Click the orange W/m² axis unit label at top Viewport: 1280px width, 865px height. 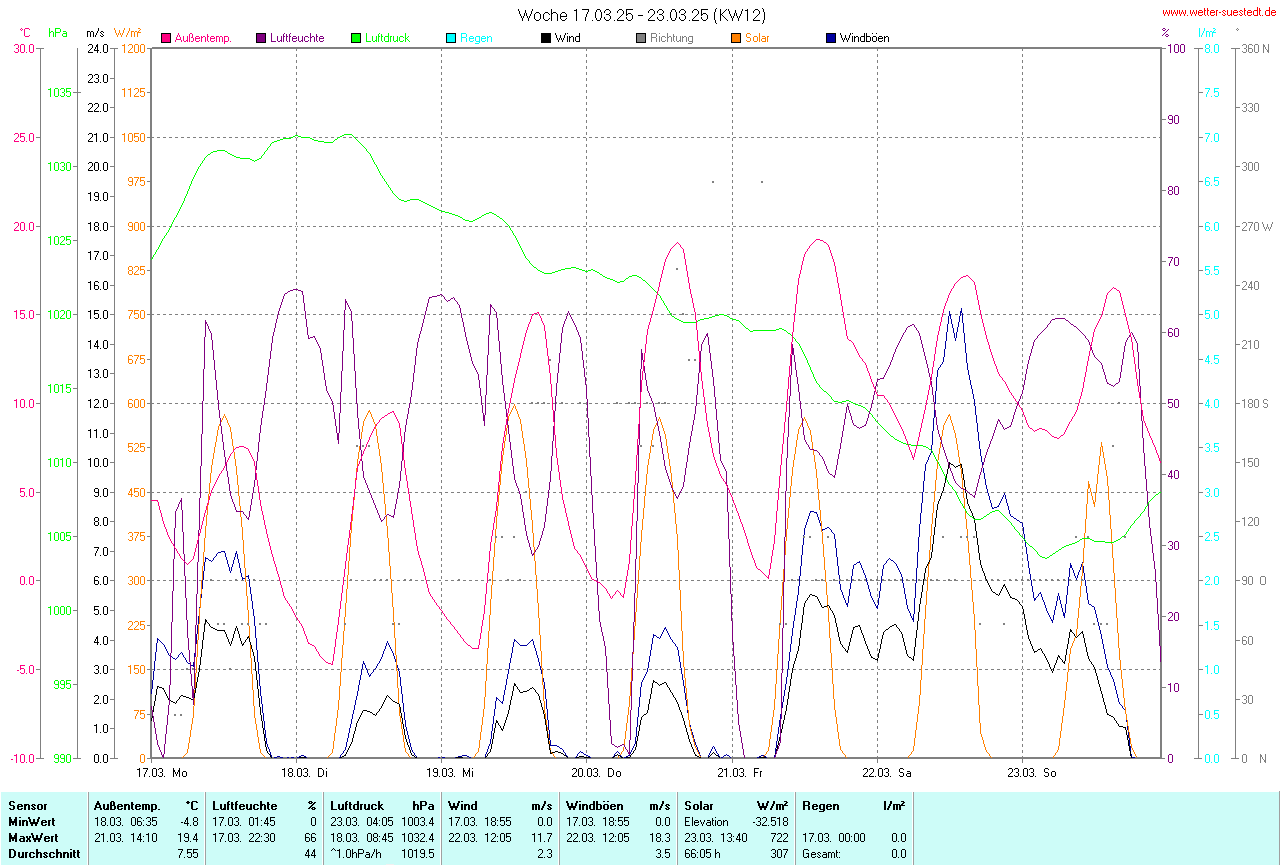[127, 33]
